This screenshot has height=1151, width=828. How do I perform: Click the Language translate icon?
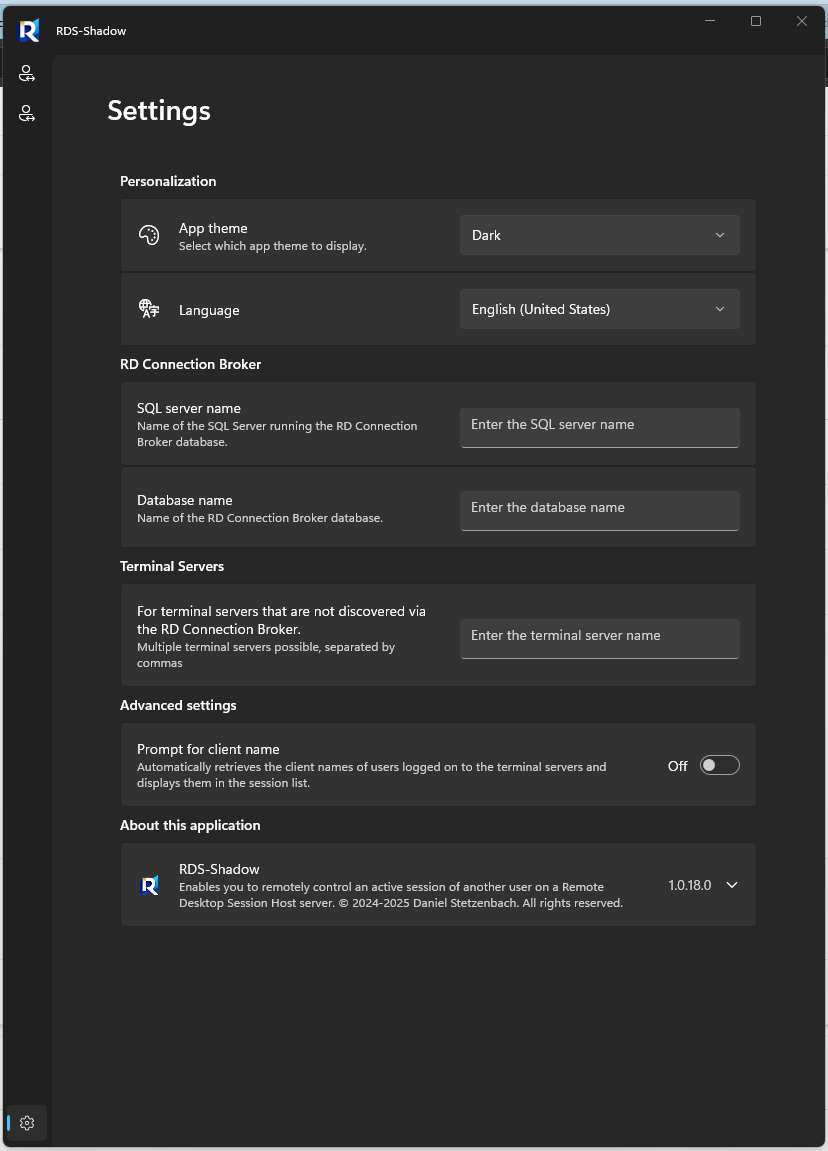tap(149, 309)
